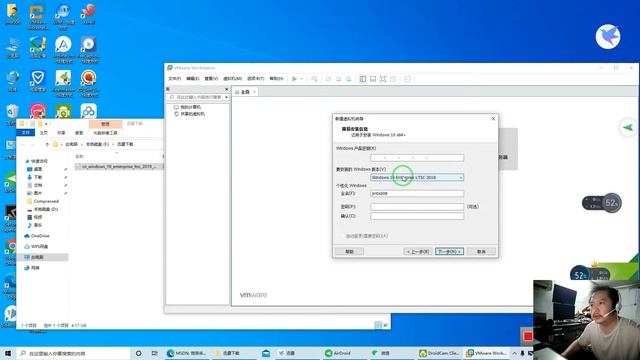This screenshot has width=640, height=360.
Task: Close the VMware library side panel
Action: click(227, 89)
